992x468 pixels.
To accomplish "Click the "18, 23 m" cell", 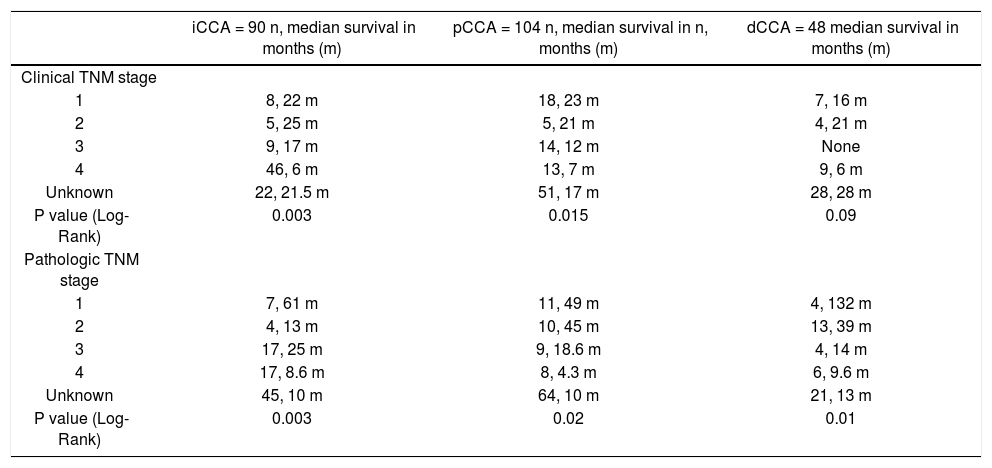I will click(580, 100).
